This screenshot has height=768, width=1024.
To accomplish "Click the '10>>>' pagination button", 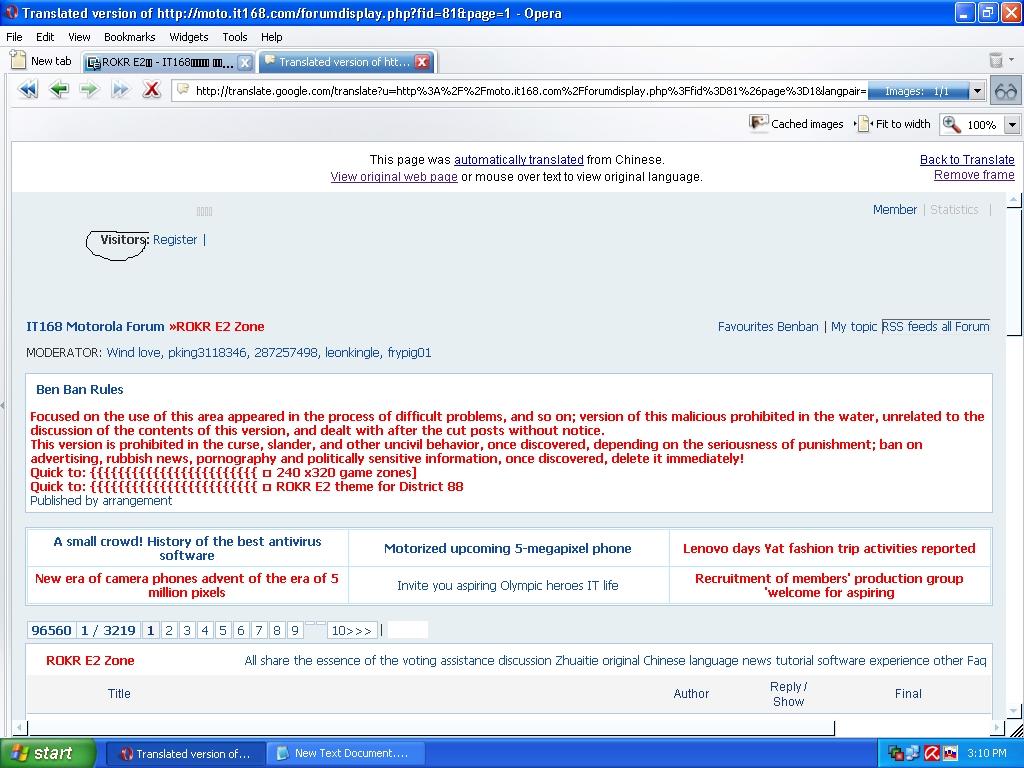I will tap(351, 630).
